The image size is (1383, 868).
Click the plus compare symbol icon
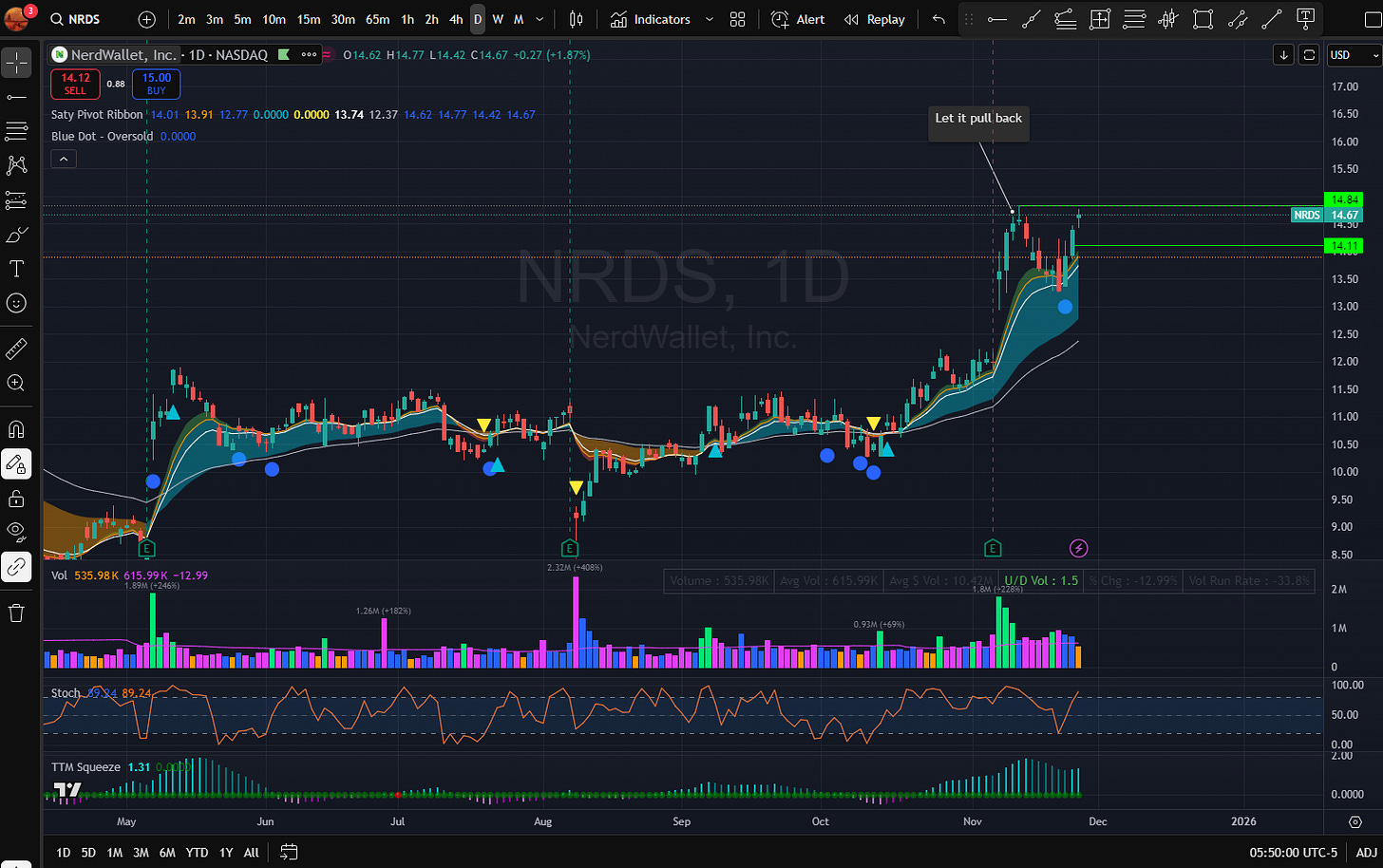[x=146, y=19]
